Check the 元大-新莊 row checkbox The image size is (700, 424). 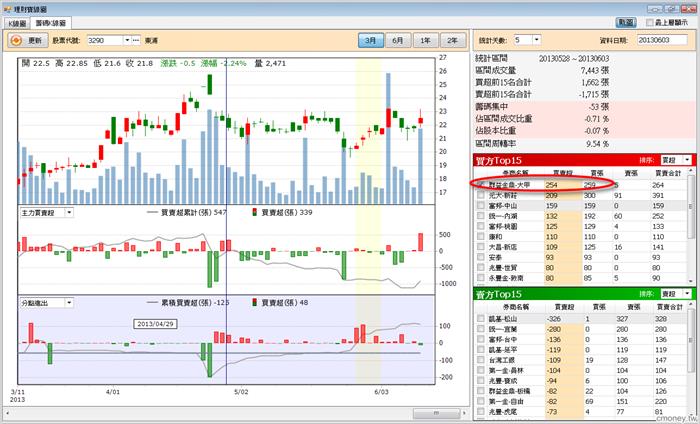click(x=481, y=195)
